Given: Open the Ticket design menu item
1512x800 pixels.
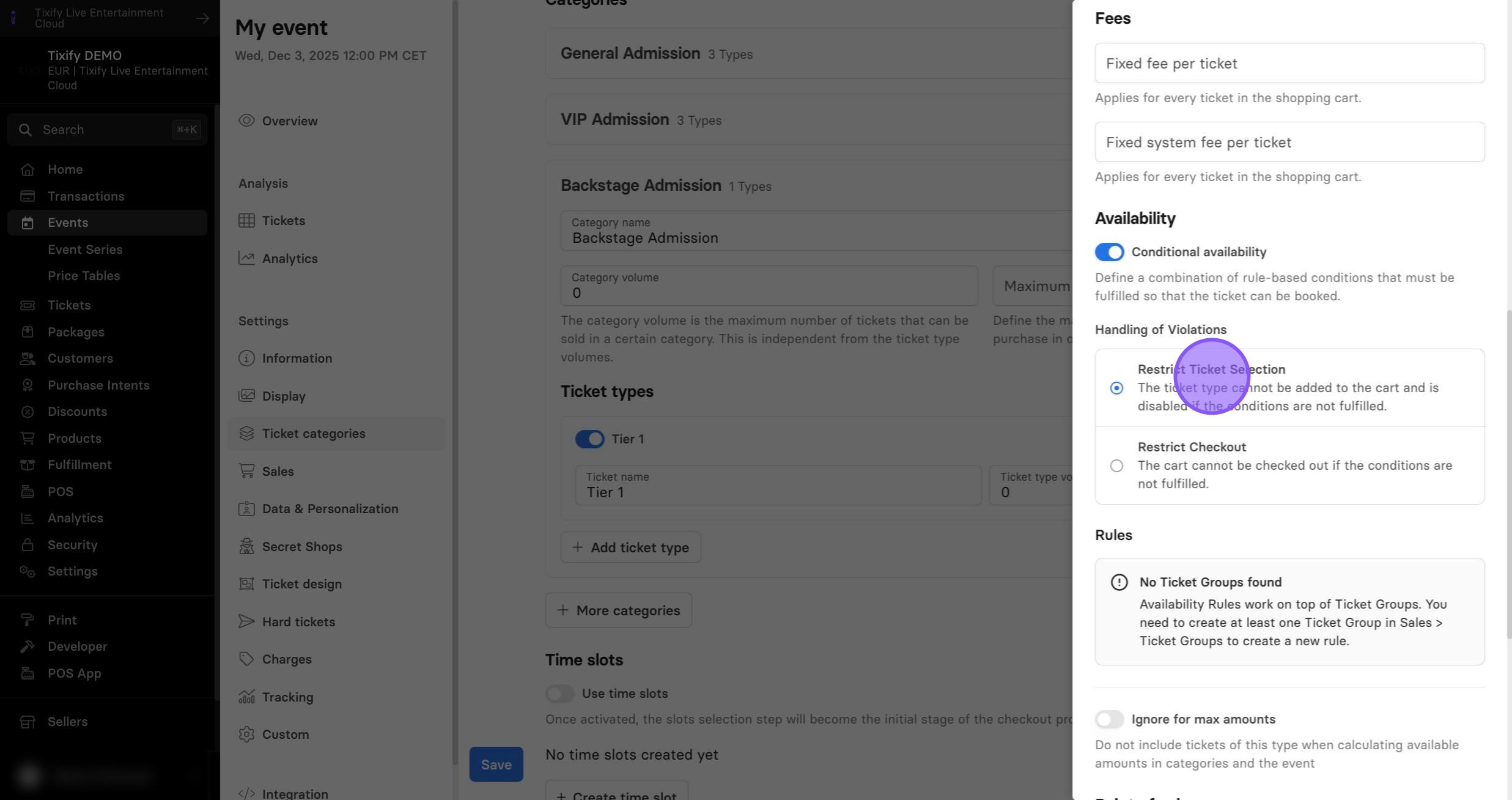Looking at the screenshot, I should pos(336,584).
